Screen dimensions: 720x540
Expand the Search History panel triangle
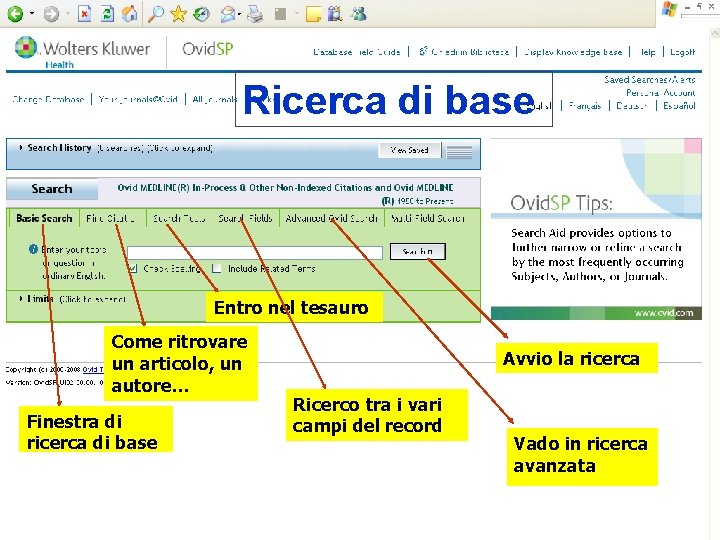click(x=21, y=148)
